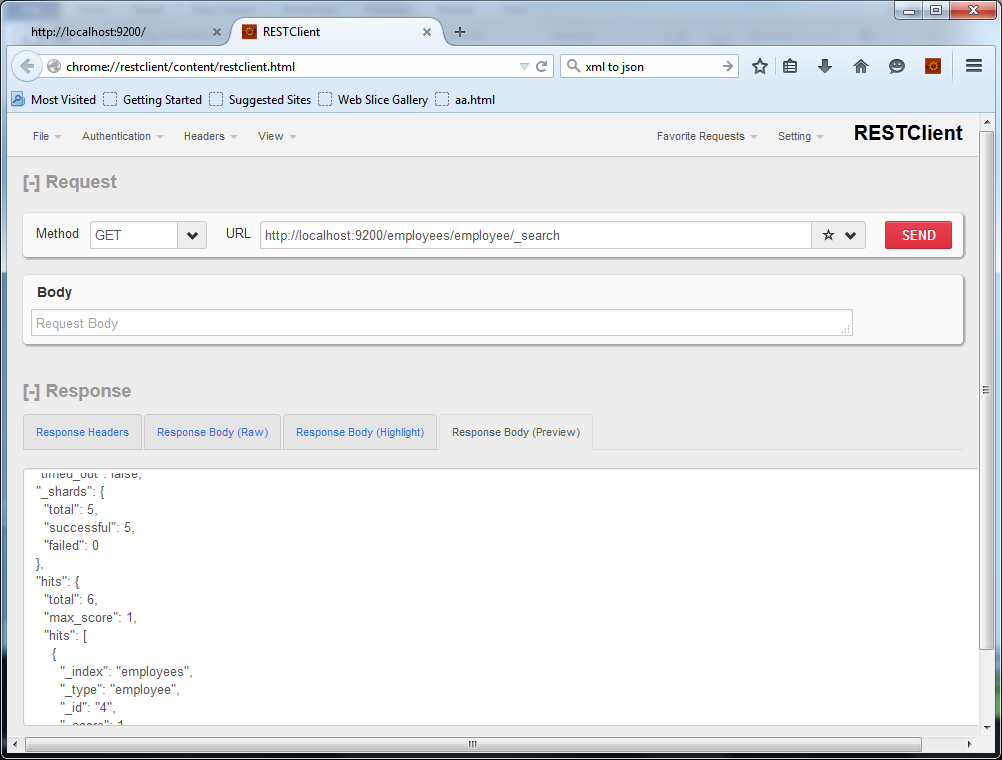Image resolution: width=1002 pixels, height=760 pixels.
Task: Reload the page with the refresh icon
Action: click(x=541, y=66)
